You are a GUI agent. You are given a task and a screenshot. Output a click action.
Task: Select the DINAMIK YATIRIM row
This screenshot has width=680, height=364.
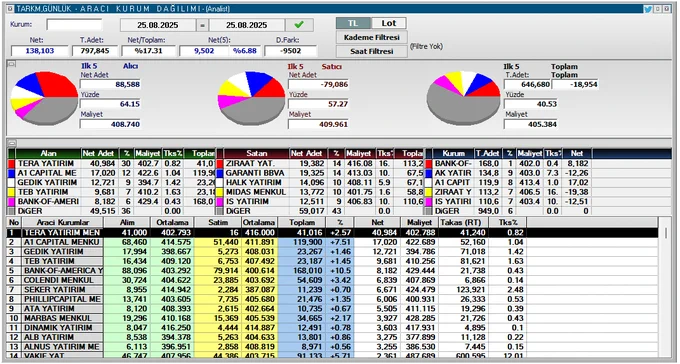pos(332,328)
